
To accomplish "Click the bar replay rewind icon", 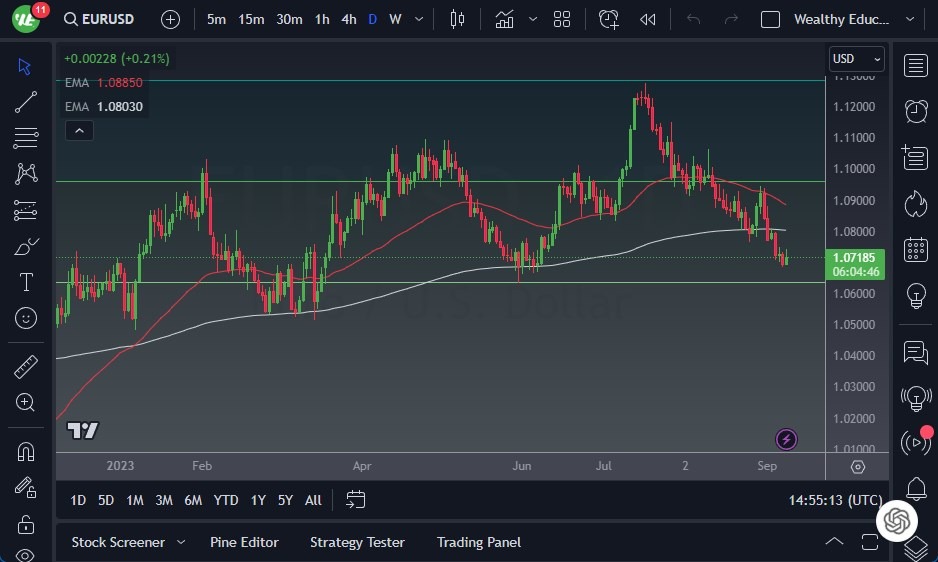I will click(648, 19).
